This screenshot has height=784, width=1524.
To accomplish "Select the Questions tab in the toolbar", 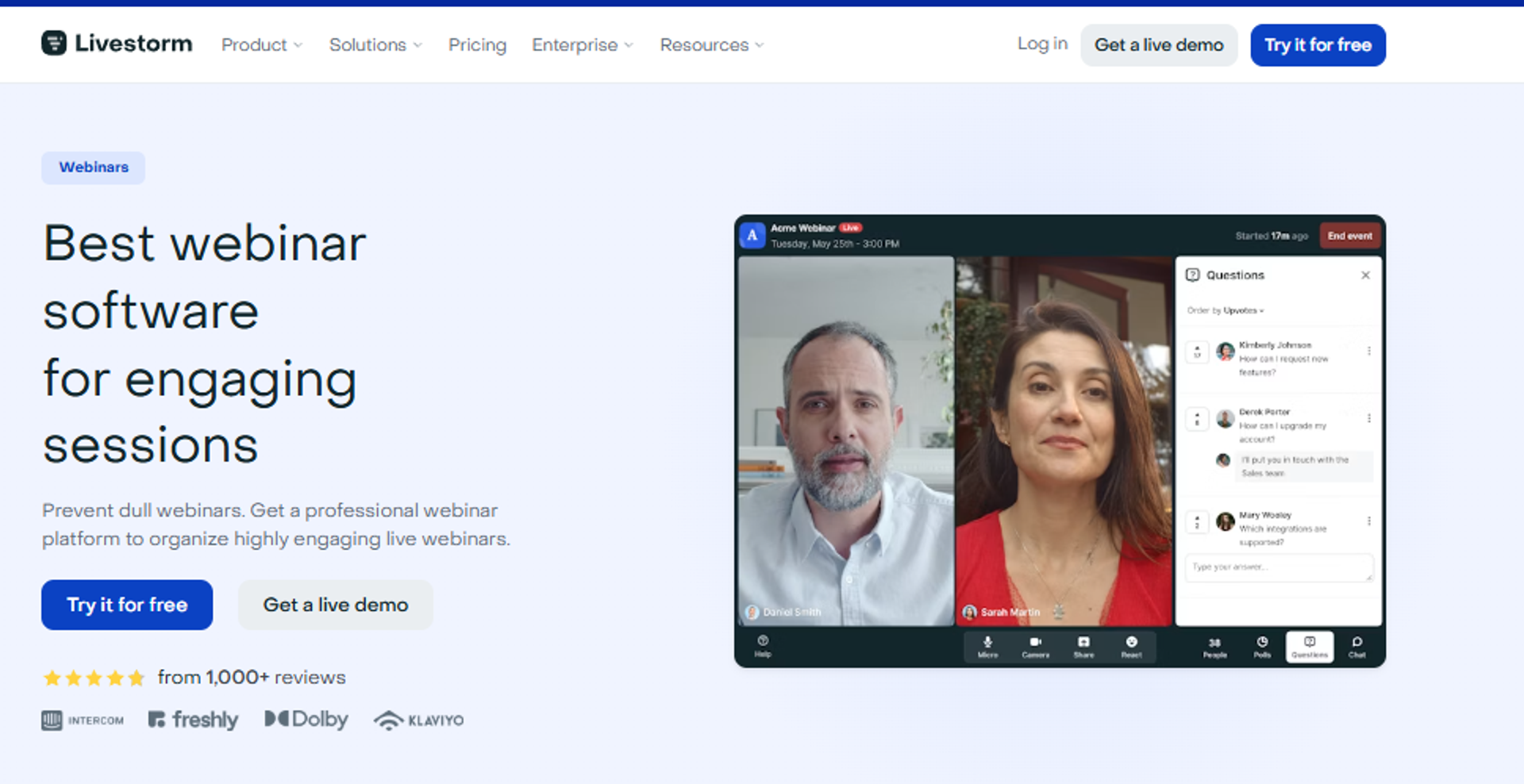I will [x=1310, y=647].
